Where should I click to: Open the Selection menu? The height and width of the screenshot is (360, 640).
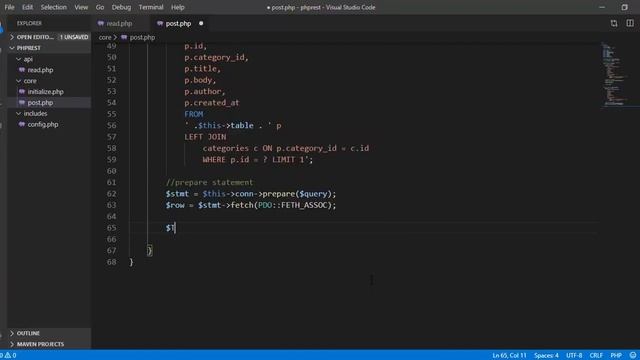[x=53, y=7]
